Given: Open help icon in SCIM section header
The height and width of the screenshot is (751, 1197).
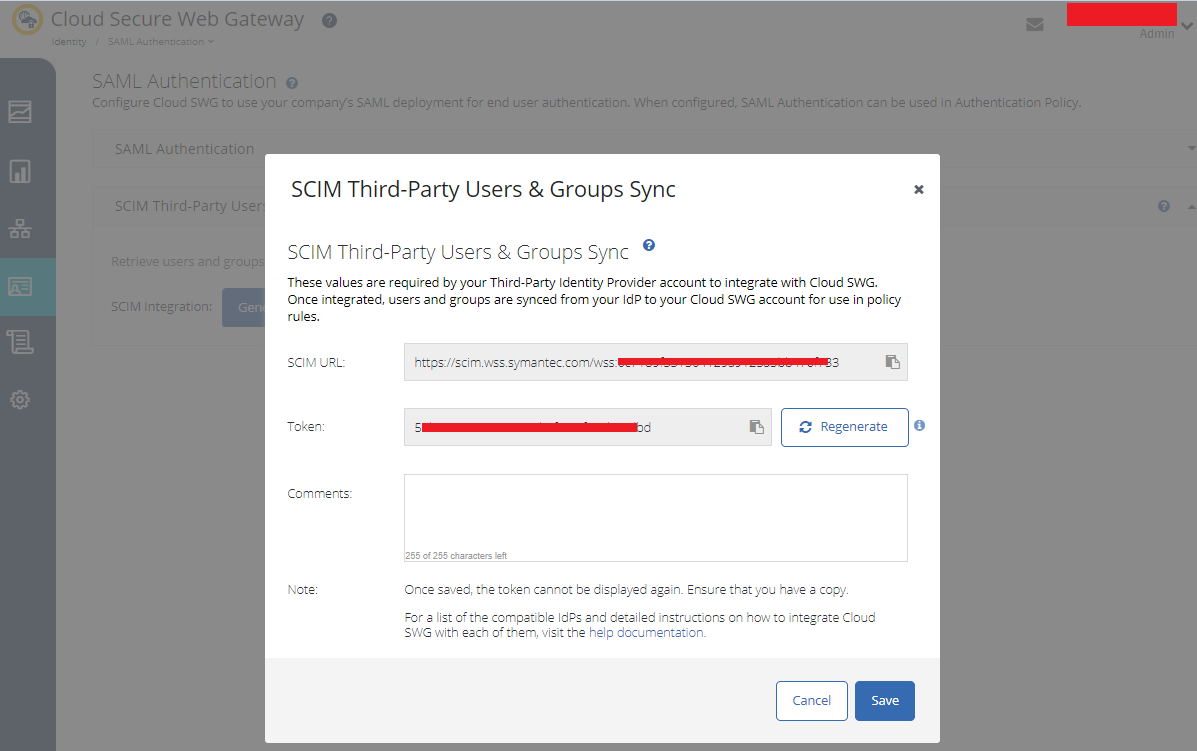Looking at the screenshot, I should pos(1163,206).
